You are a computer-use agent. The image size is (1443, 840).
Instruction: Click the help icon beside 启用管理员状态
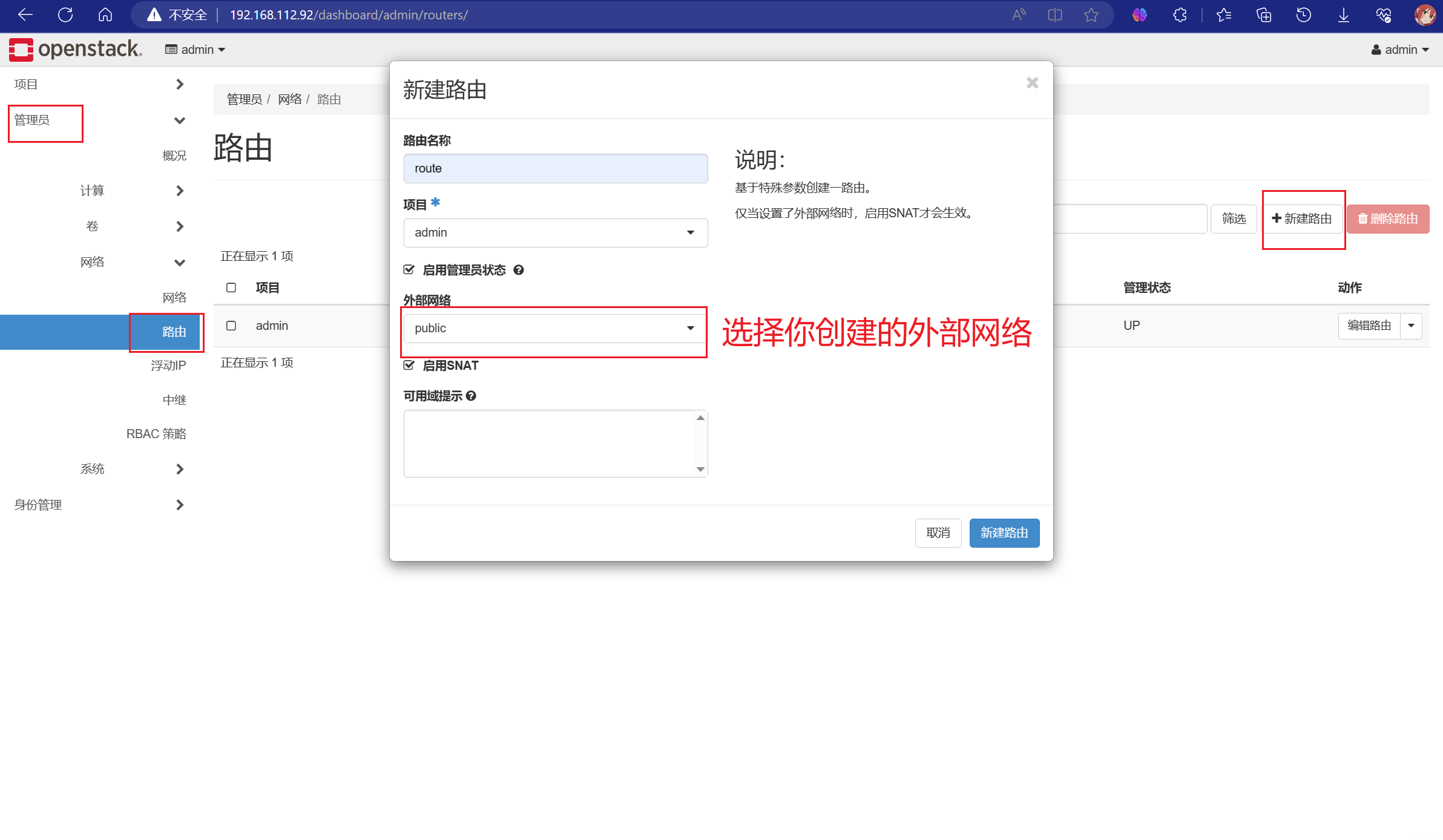[x=519, y=270]
